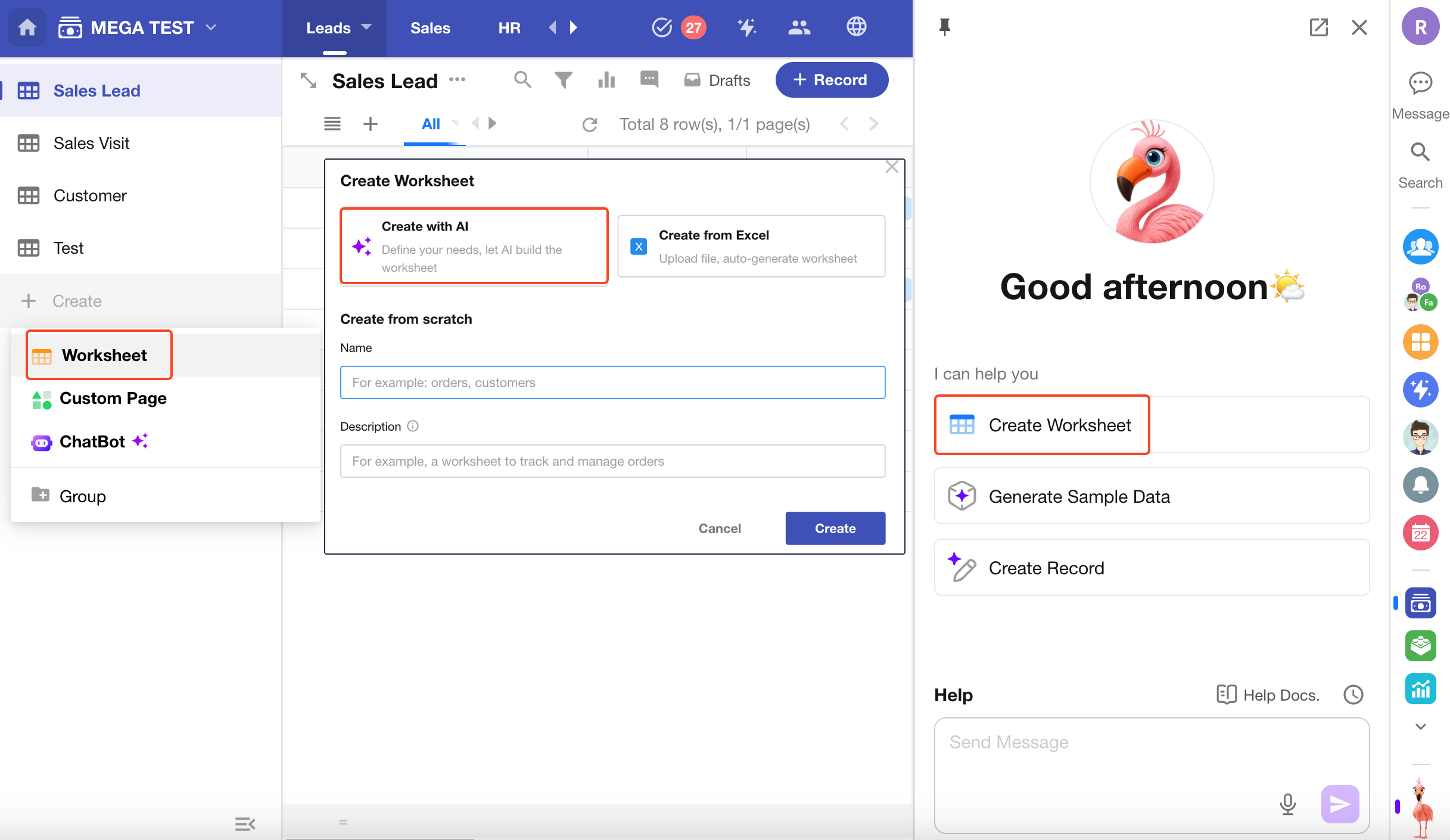Open chat history clock icon
Image resolution: width=1450 pixels, height=840 pixels.
pyautogui.click(x=1353, y=695)
